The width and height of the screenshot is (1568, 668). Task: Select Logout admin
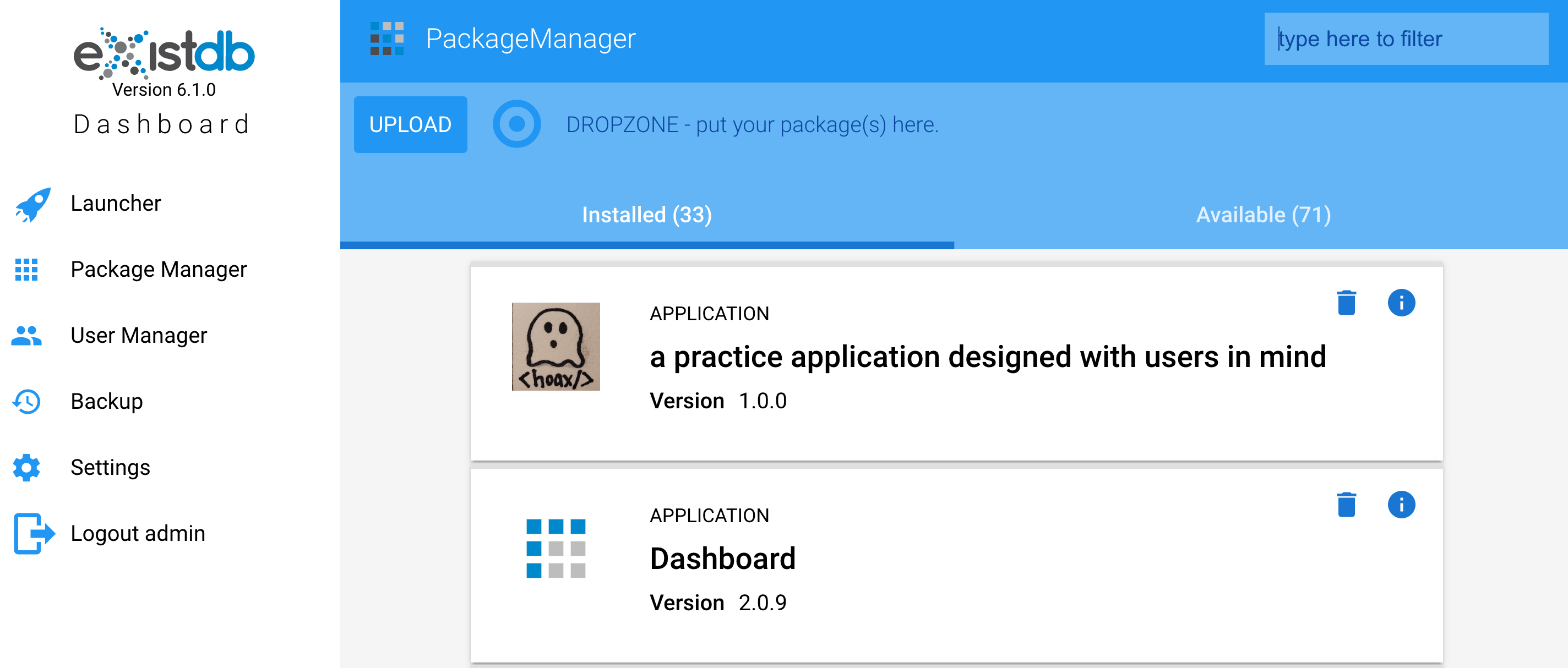tap(138, 534)
